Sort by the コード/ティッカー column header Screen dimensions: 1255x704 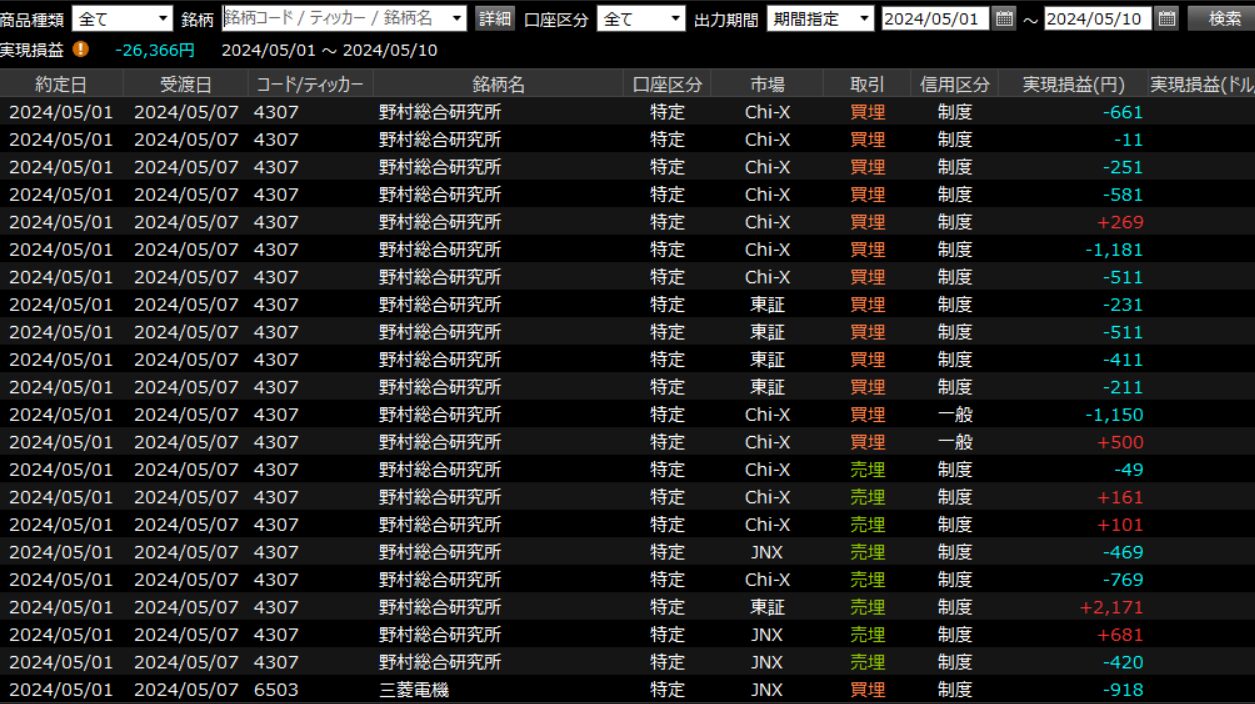(x=310, y=84)
